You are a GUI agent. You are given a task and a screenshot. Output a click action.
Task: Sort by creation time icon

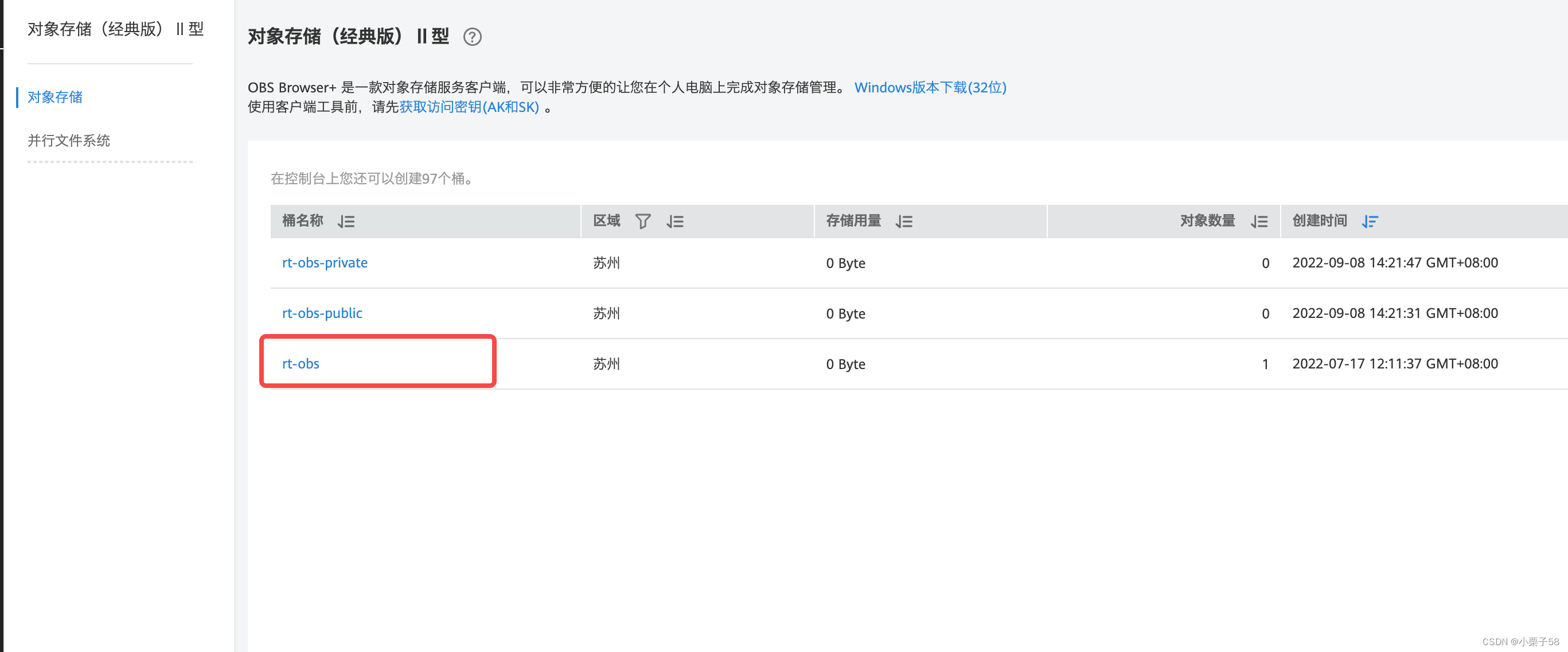point(1370,221)
